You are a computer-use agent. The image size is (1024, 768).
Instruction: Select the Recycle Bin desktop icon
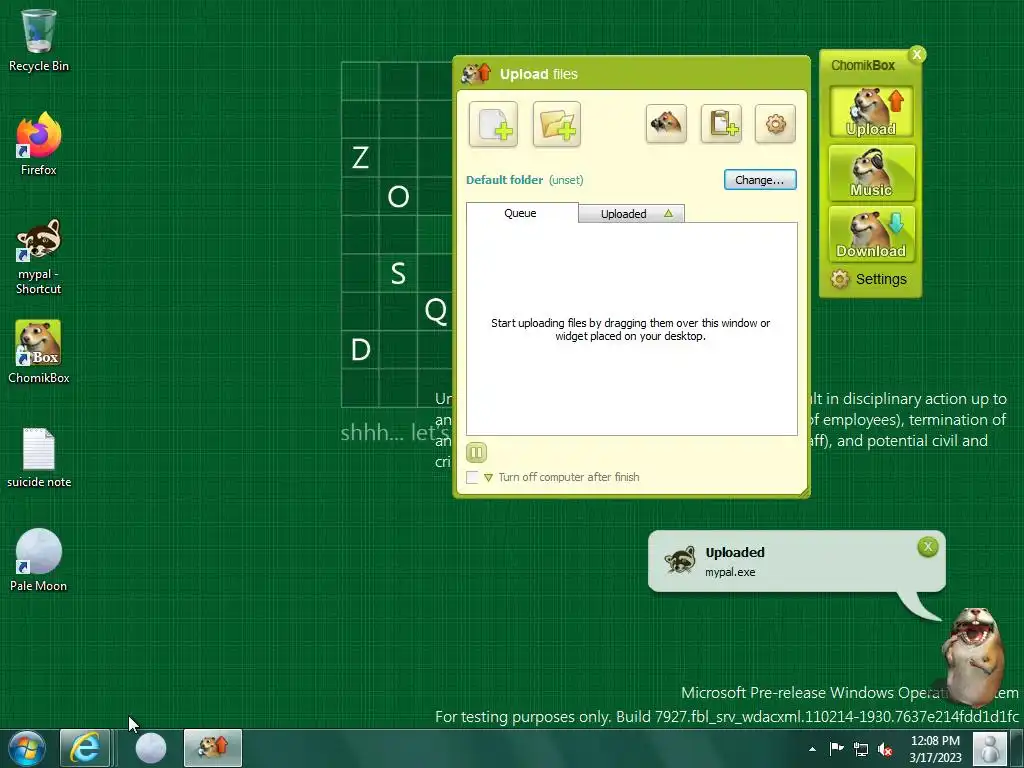39,41
